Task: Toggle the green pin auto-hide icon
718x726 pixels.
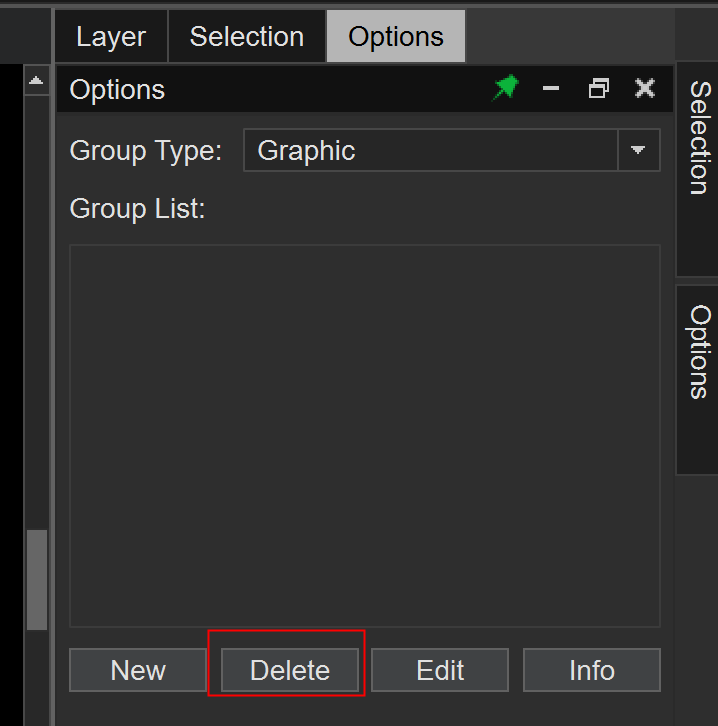Action: point(506,89)
